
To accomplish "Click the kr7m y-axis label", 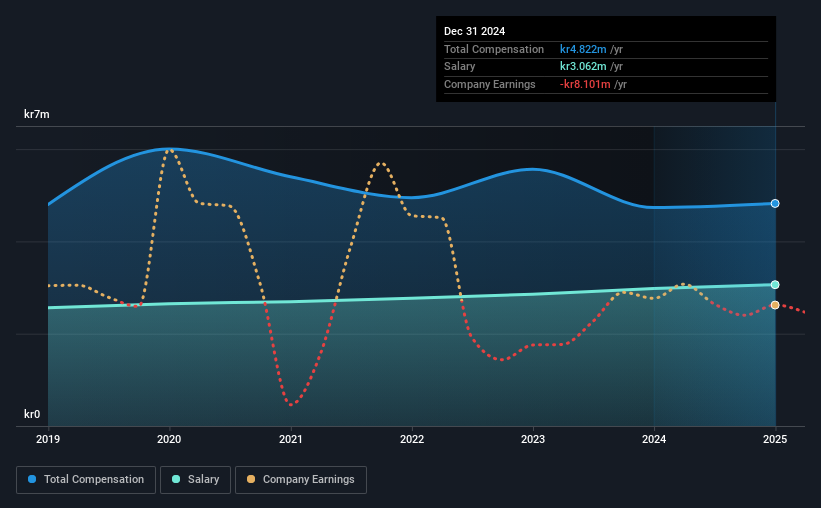I will (x=37, y=114).
